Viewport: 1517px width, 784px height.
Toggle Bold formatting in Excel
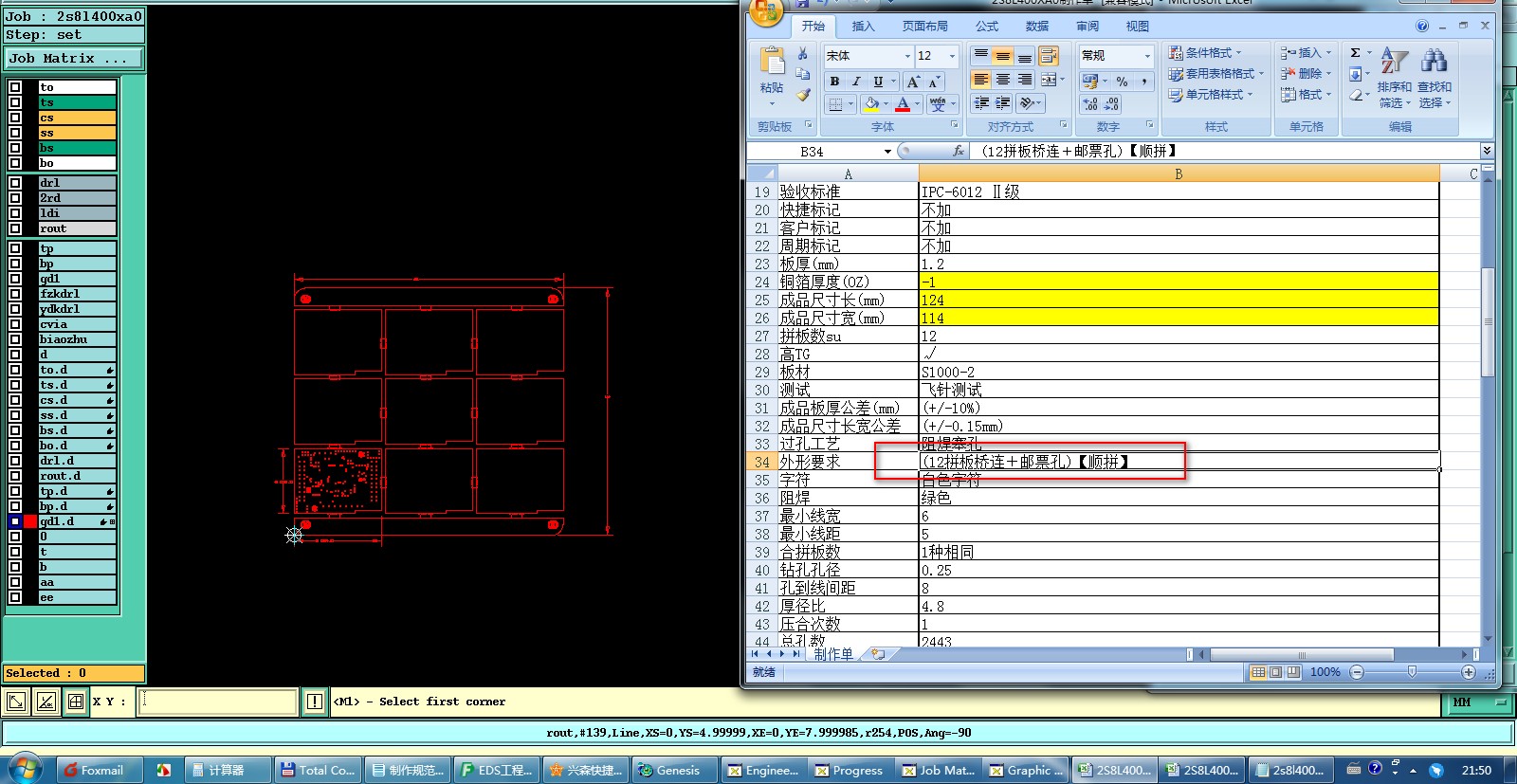(x=834, y=82)
